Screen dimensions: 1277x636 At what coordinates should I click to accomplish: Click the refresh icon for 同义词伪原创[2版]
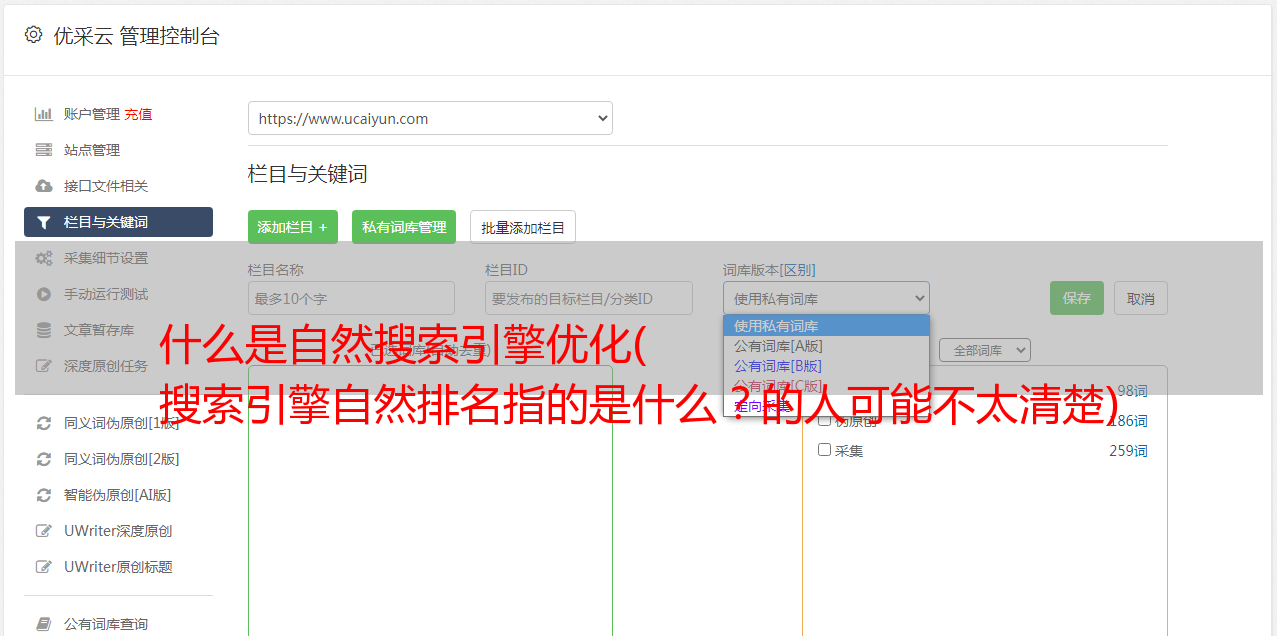(44, 459)
